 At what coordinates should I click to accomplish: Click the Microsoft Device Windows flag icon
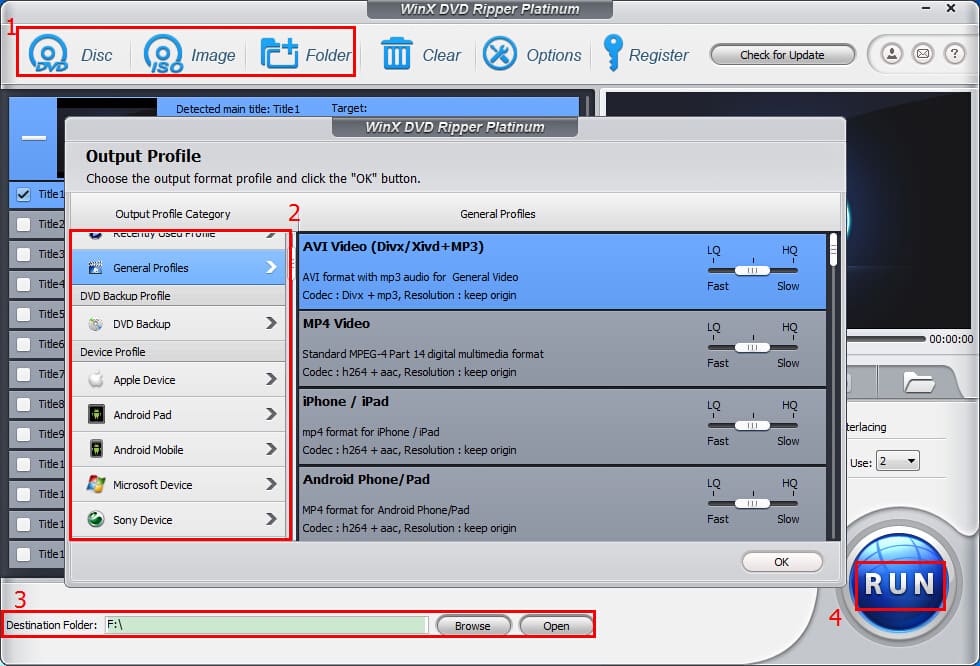click(96, 484)
